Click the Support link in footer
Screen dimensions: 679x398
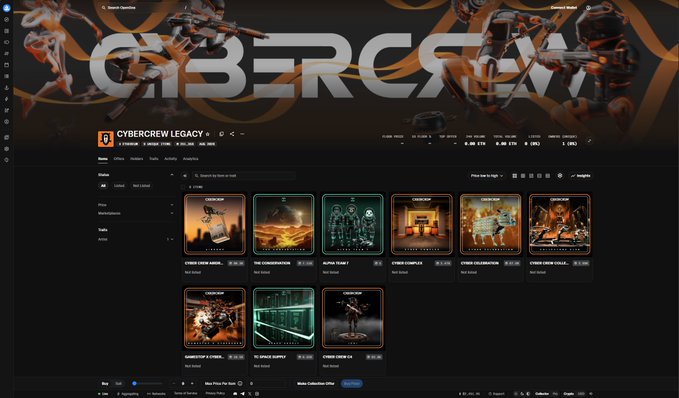(497, 394)
